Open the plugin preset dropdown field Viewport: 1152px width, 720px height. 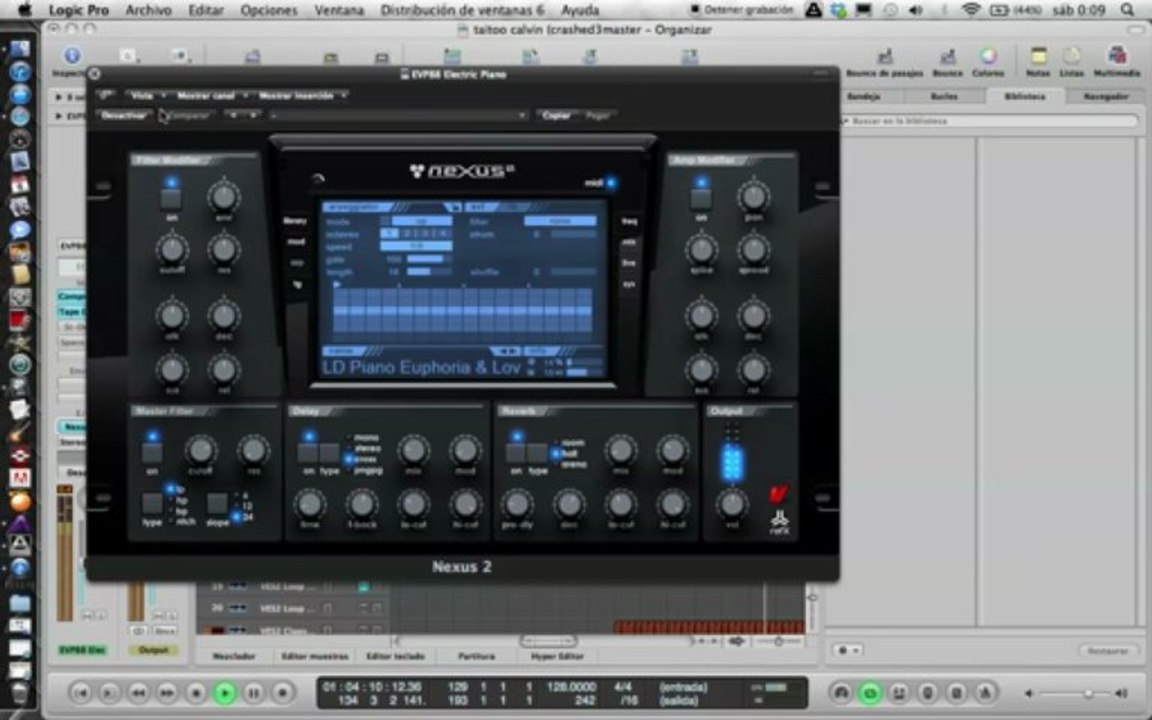(x=397, y=115)
